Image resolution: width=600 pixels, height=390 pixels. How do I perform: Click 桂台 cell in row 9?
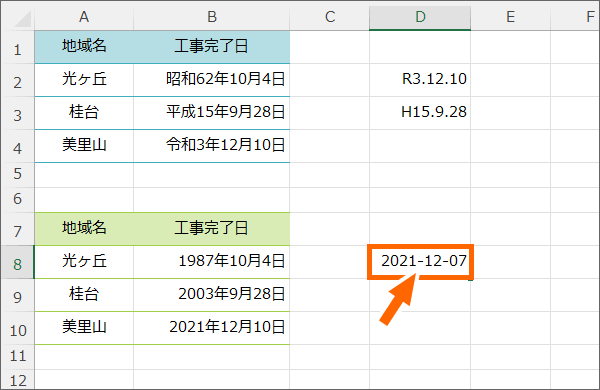[x=84, y=295]
